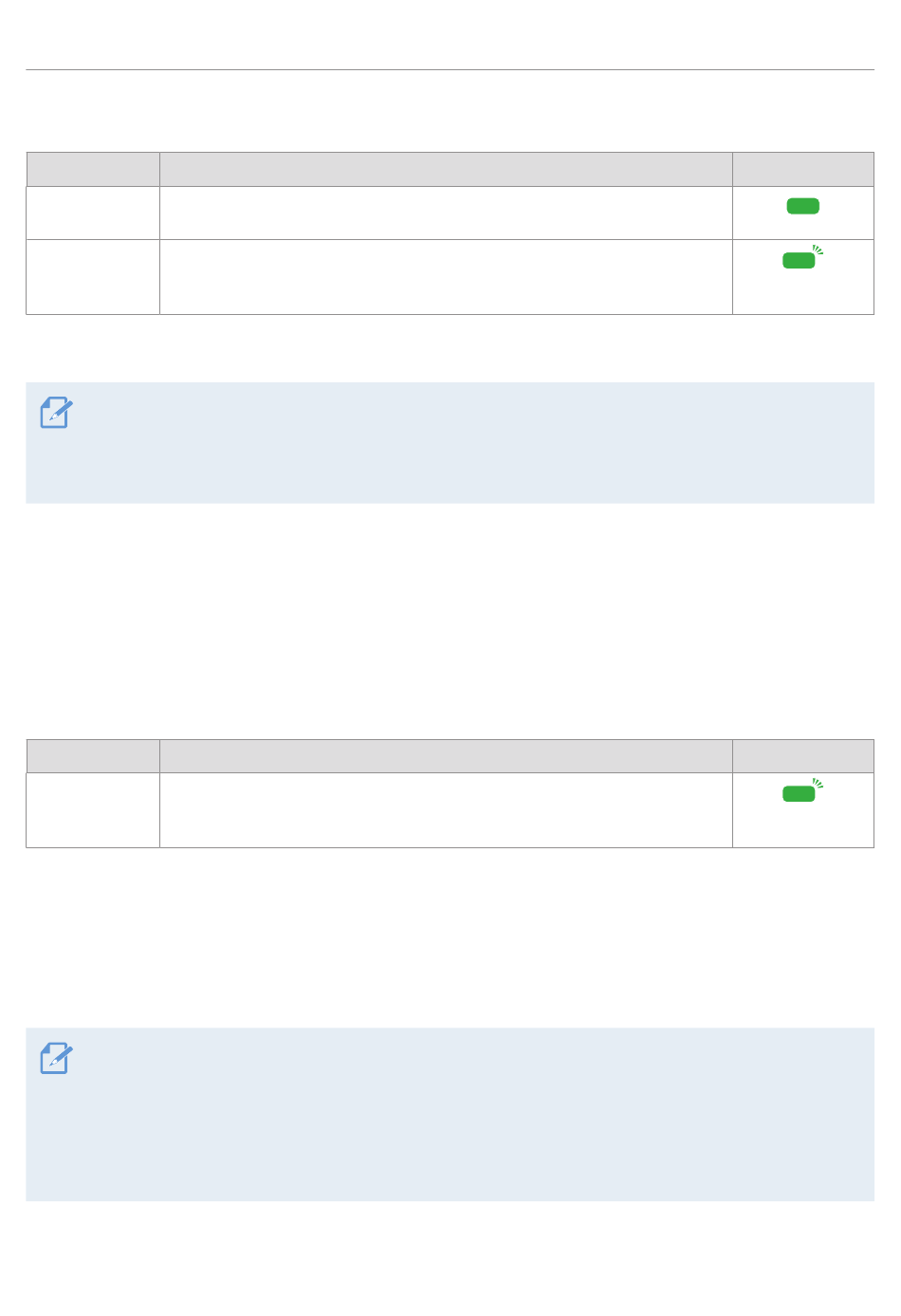Viewport: 901px width, 1316px height.
Task: Click the thin horizontal rule at page top
Action: (450, 69)
